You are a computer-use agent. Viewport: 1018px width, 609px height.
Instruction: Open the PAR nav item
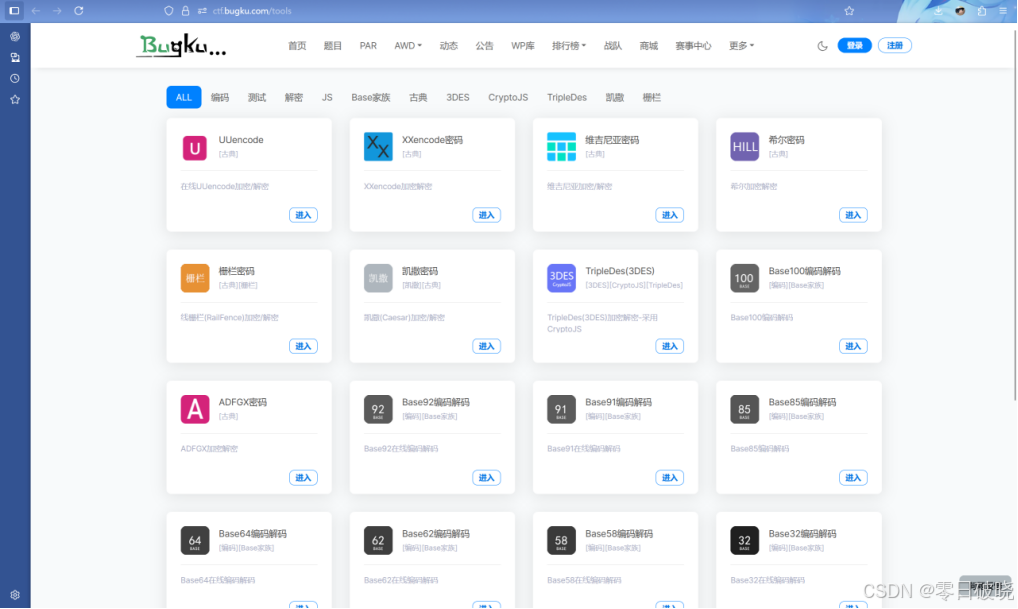(368, 45)
